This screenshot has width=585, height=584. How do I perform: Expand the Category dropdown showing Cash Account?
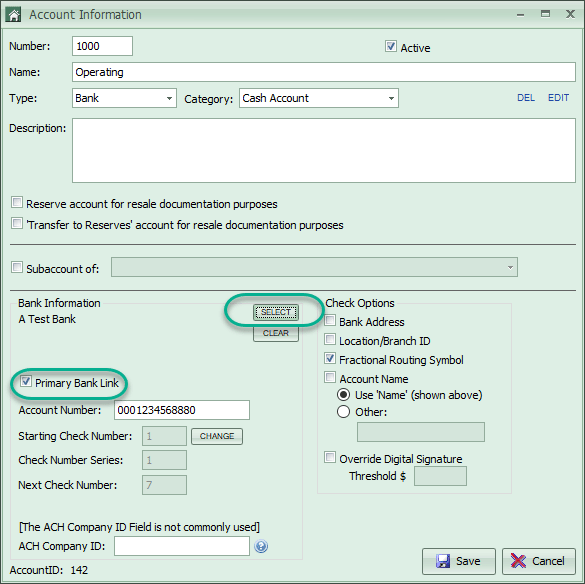pos(319,98)
